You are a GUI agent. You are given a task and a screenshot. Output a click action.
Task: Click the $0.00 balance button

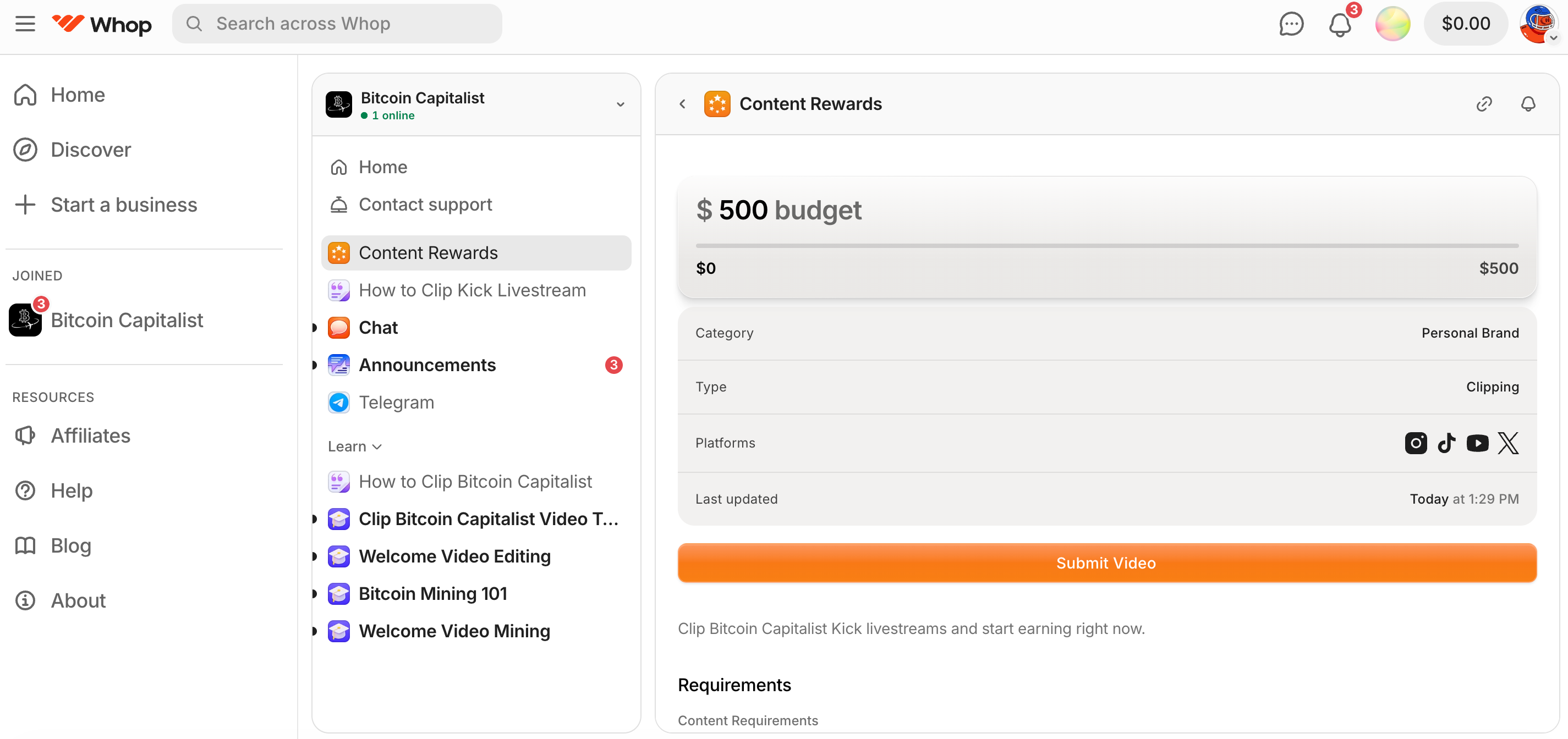coord(1466,24)
